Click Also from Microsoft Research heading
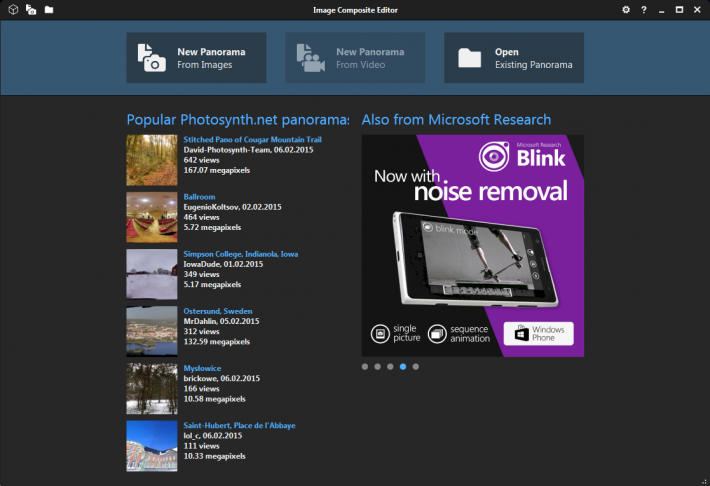The image size is (710, 486). (x=456, y=120)
